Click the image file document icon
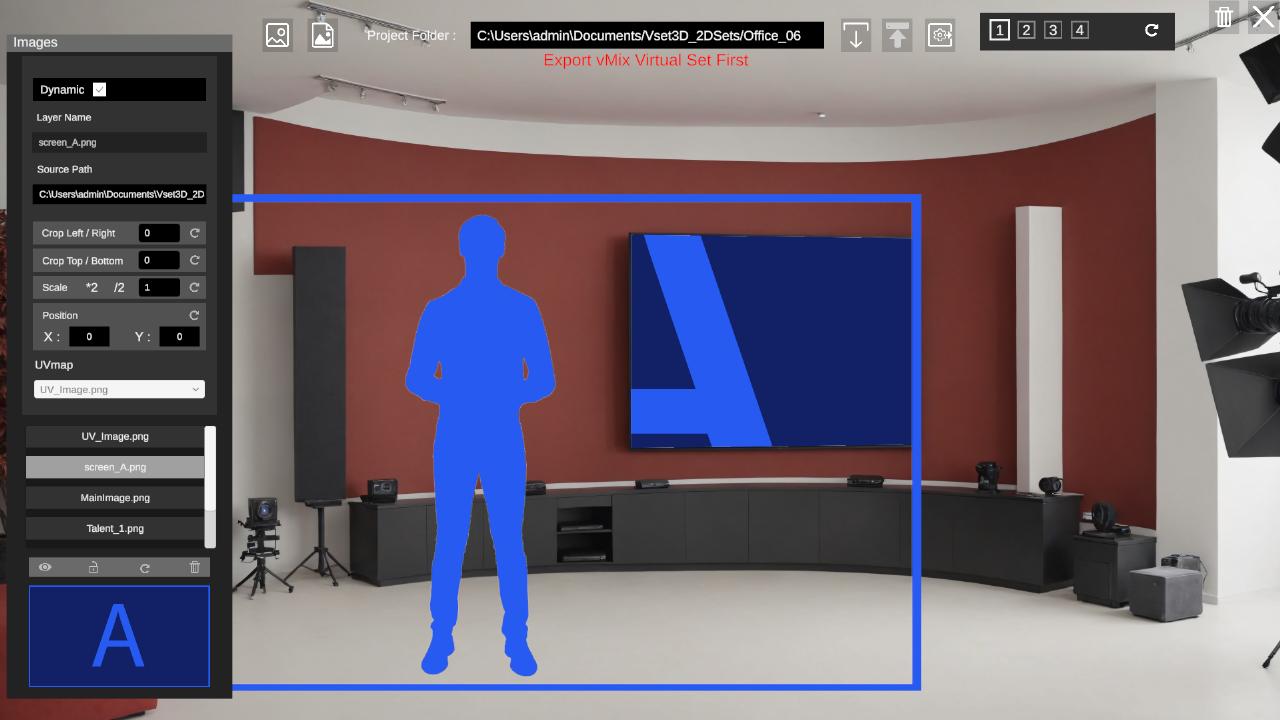 click(x=323, y=35)
